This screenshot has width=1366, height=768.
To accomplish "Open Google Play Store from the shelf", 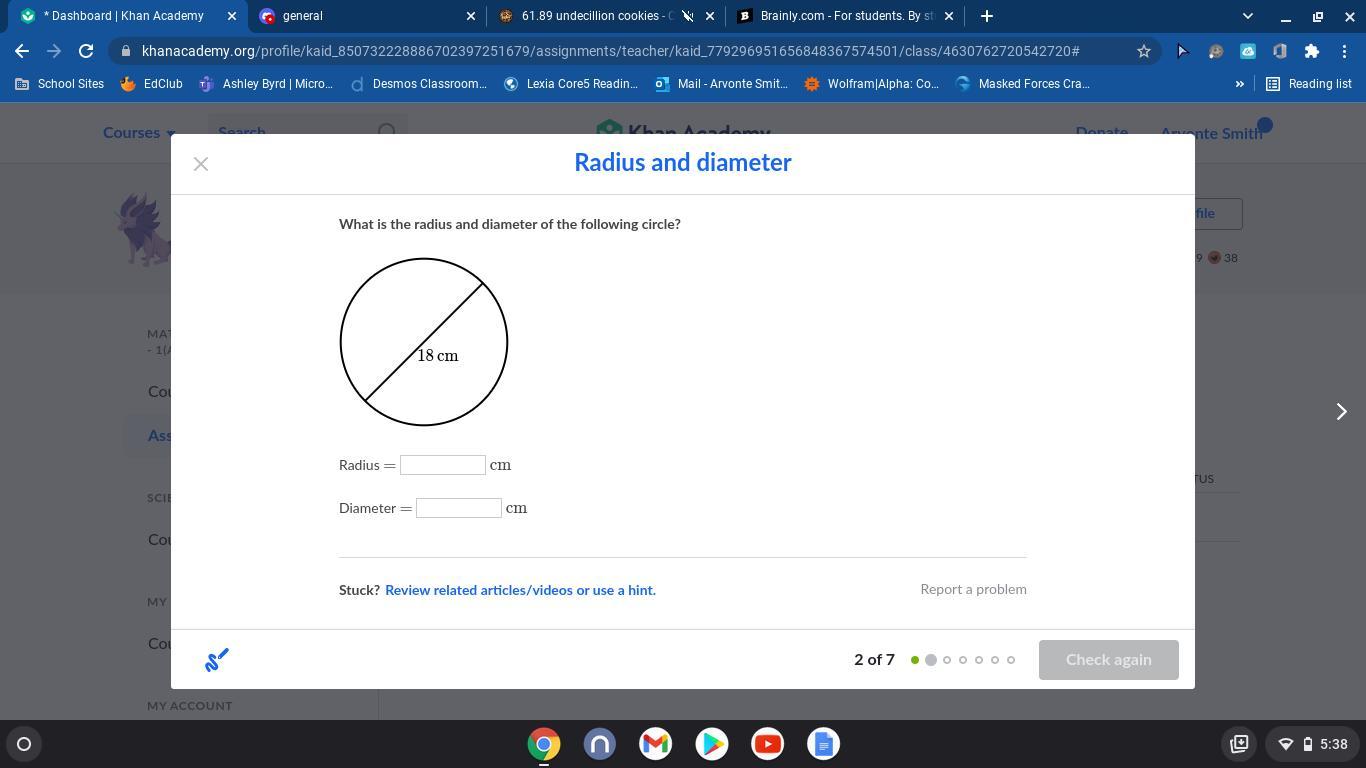I will [712, 744].
